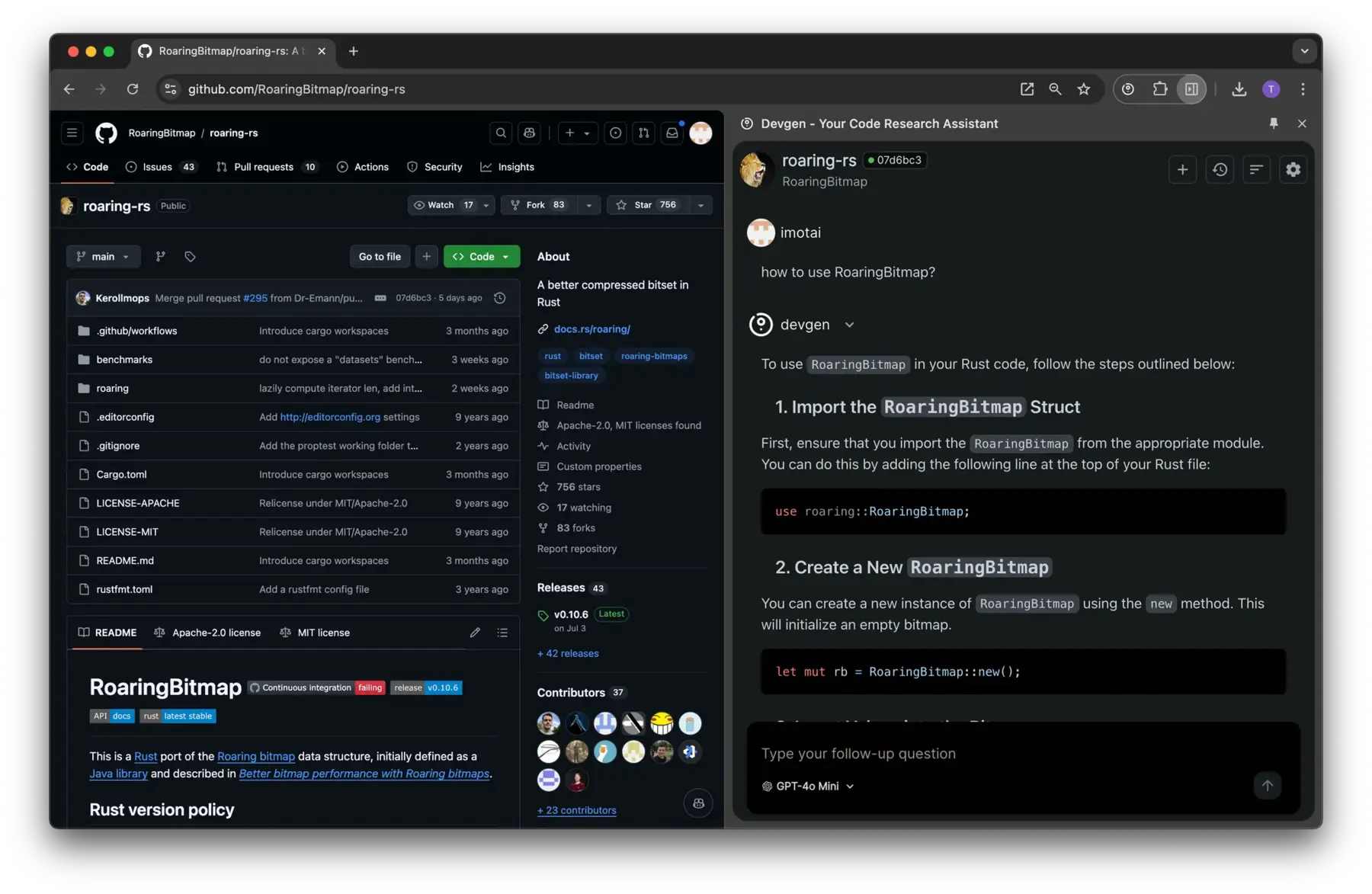This screenshot has height=894, width=1372.
Task: Click the Go to file button
Action: pyautogui.click(x=380, y=257)
